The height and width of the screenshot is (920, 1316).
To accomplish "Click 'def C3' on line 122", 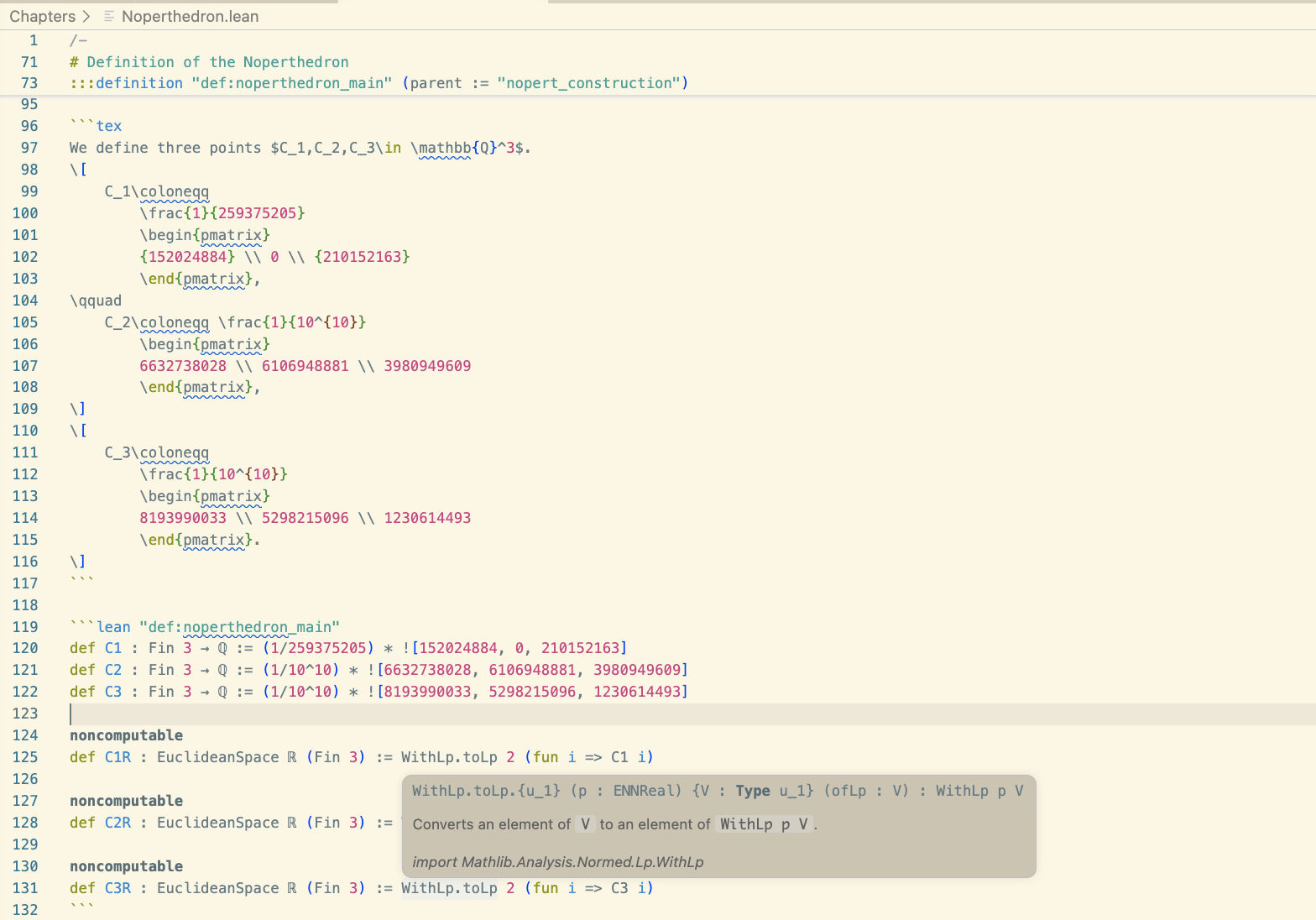I will [x=96, y=692].
